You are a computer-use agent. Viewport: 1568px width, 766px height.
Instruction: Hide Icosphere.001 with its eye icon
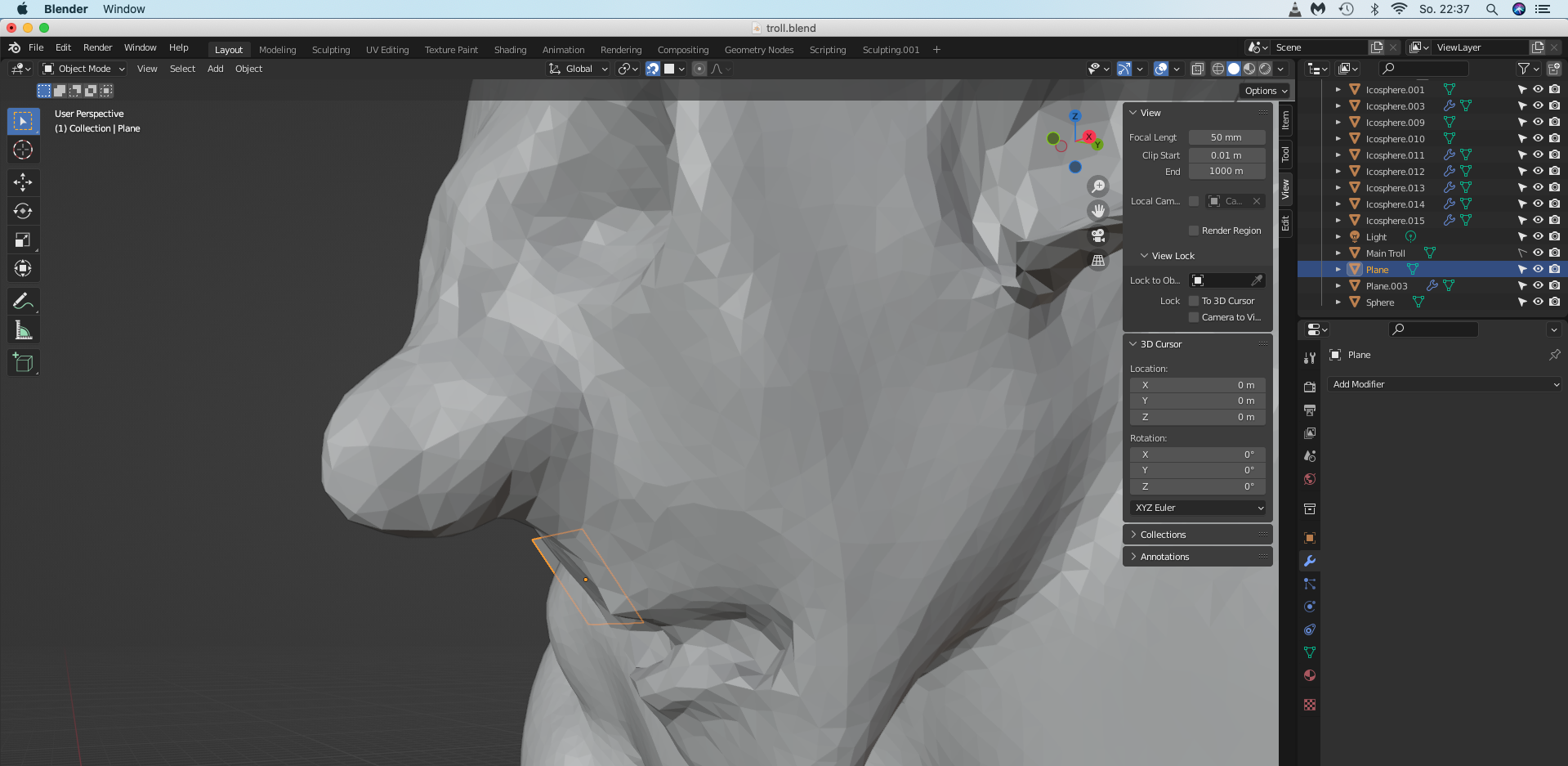coord(1538,90)
